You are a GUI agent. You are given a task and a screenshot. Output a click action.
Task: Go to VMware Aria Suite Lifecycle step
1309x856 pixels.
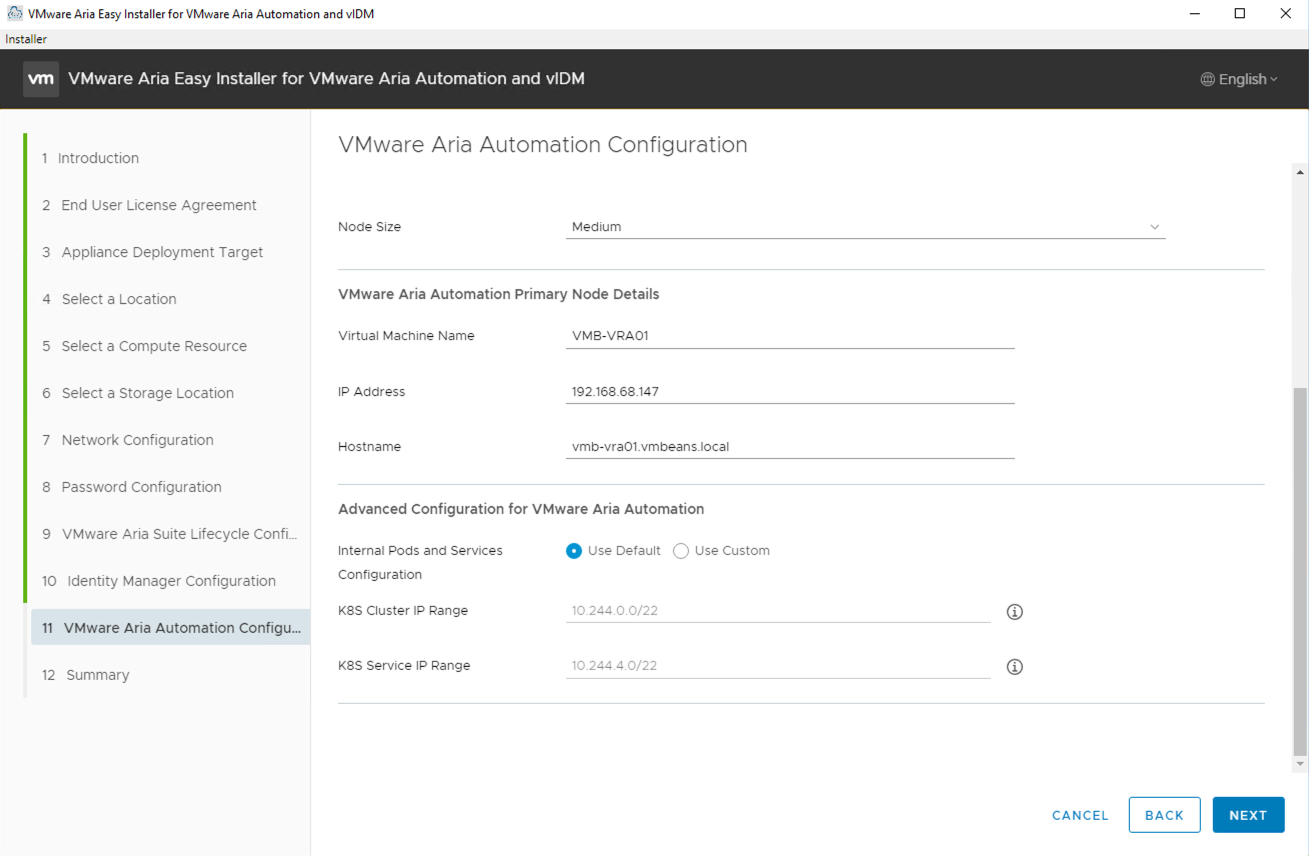click(168, 534)
